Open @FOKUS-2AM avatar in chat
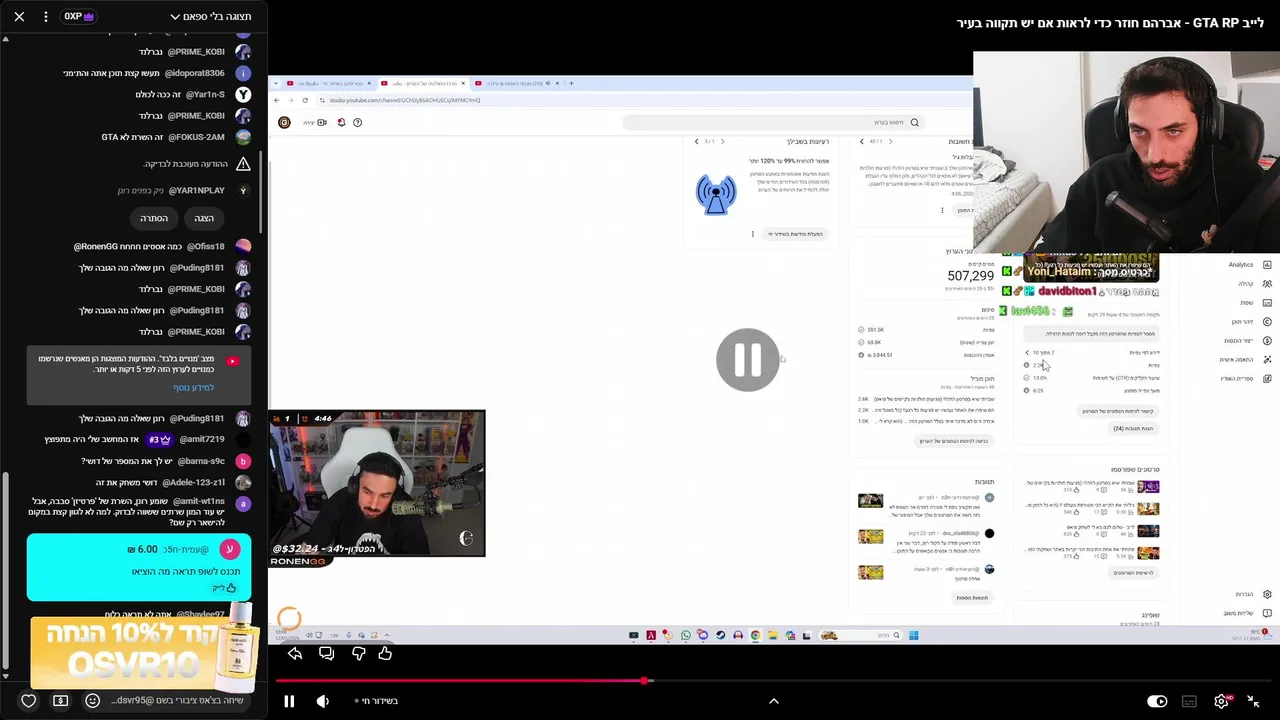 243,137
